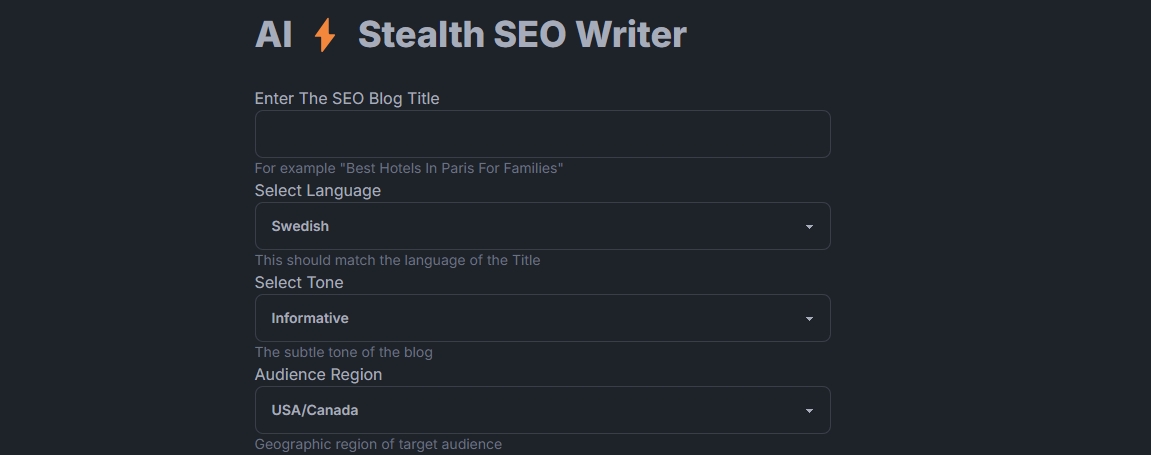Click the "Select Language" label

click(x=318, y=190)
